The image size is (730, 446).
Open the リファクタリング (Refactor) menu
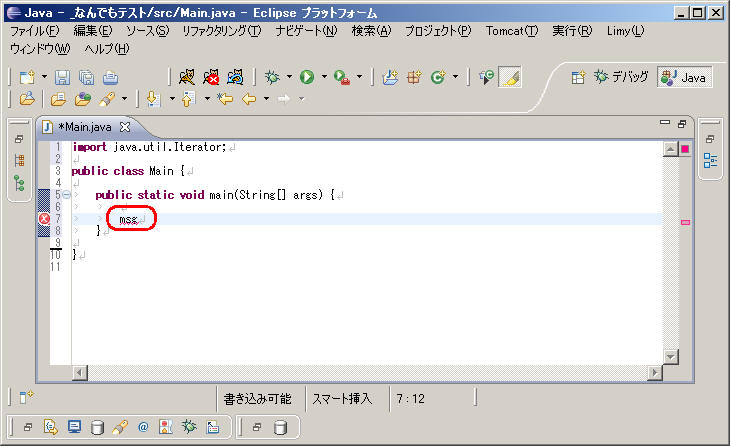221,31
